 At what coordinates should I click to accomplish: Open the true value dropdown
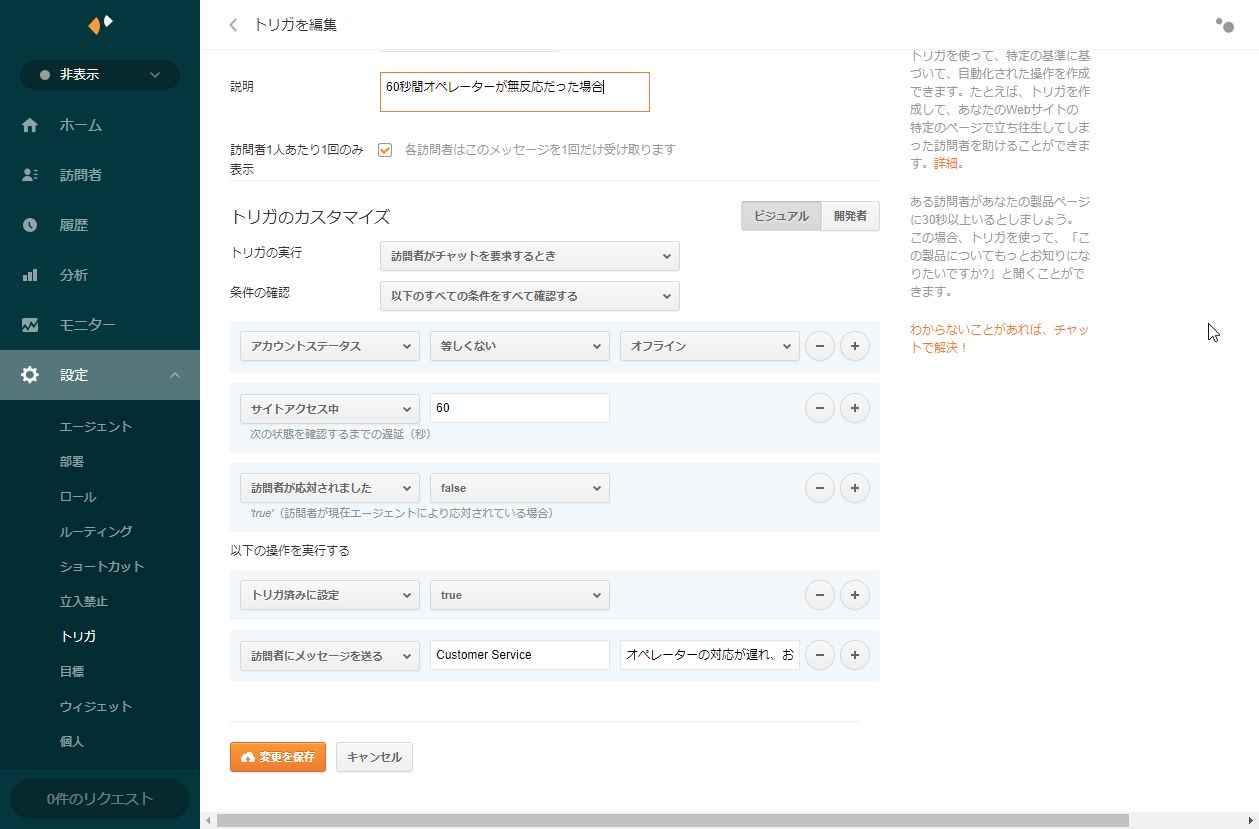tap(520, 595)
